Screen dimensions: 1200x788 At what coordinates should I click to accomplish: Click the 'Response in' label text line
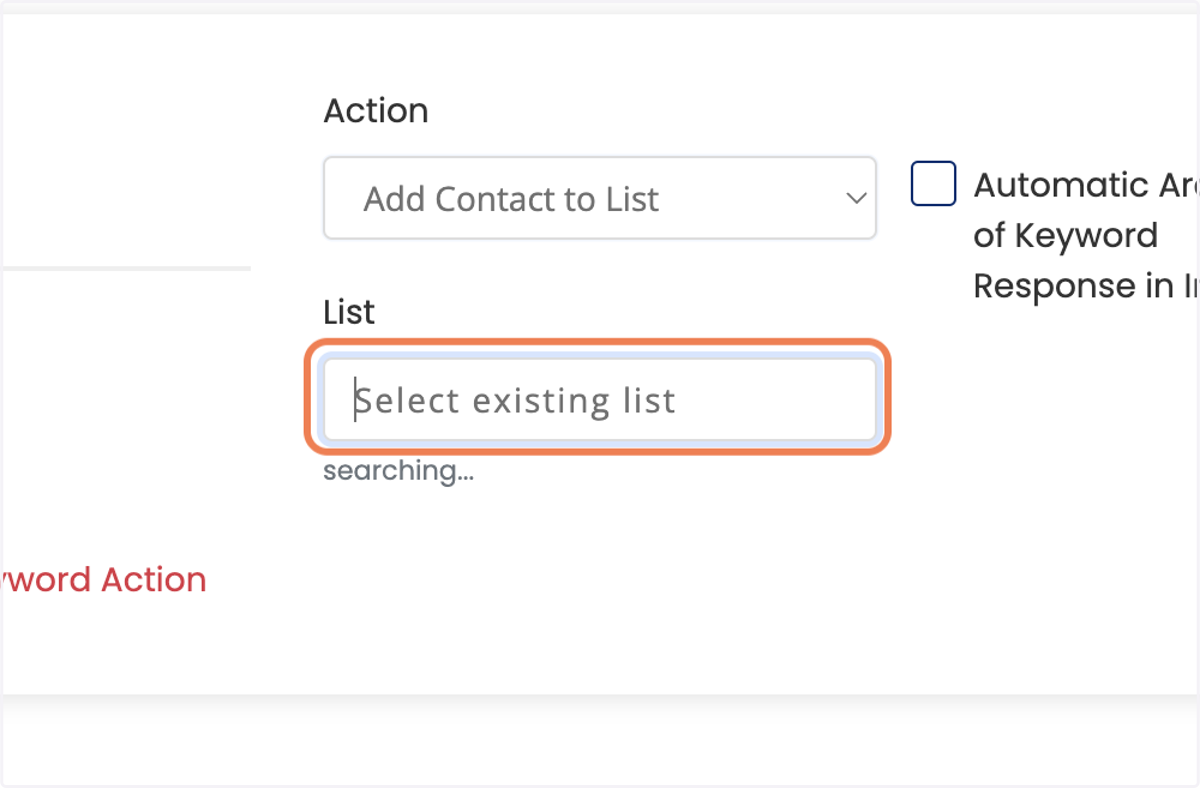[x=1086, y=286]
